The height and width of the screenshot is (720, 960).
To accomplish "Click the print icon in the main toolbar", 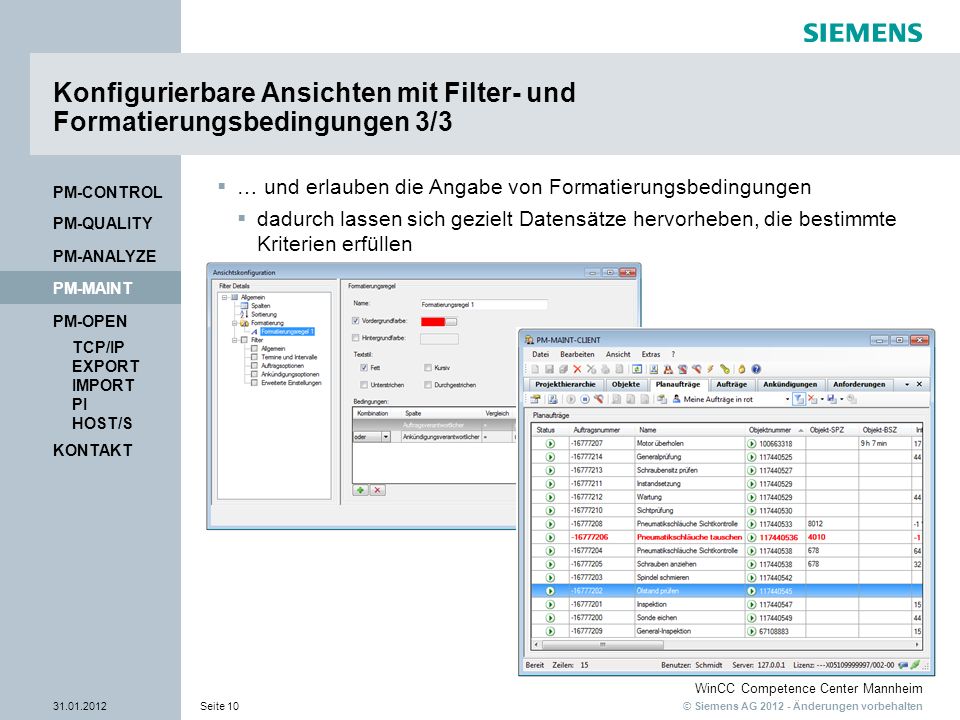I will click(x=606, y=369).
